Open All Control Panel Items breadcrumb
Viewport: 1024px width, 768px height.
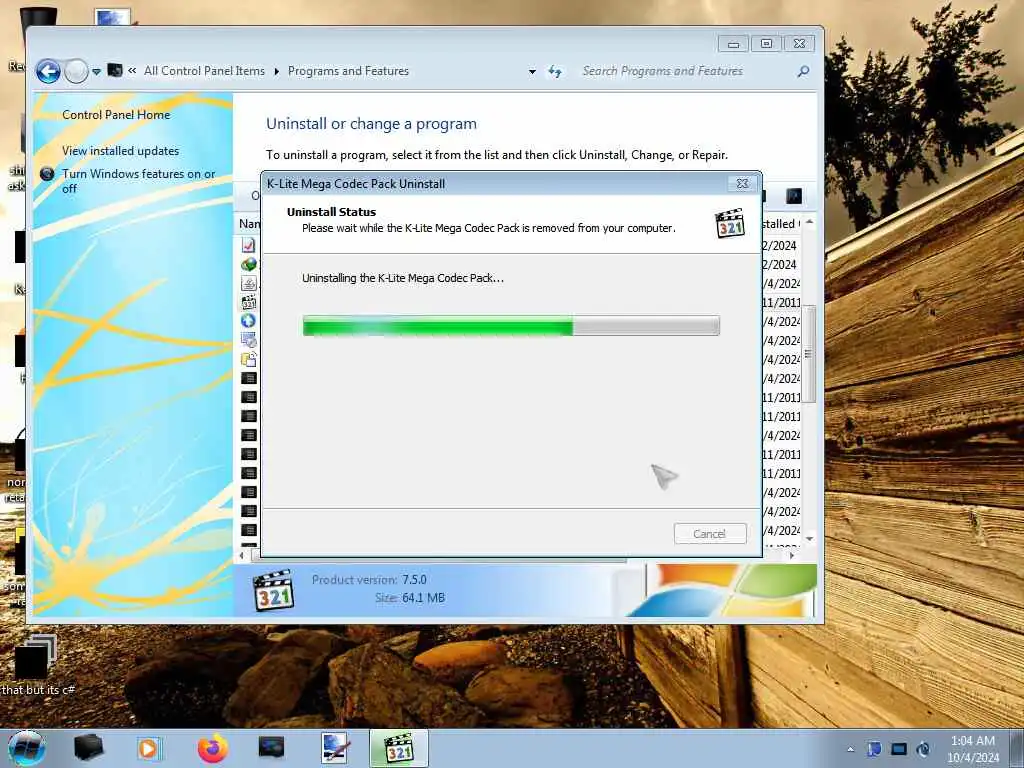point(204,71)
